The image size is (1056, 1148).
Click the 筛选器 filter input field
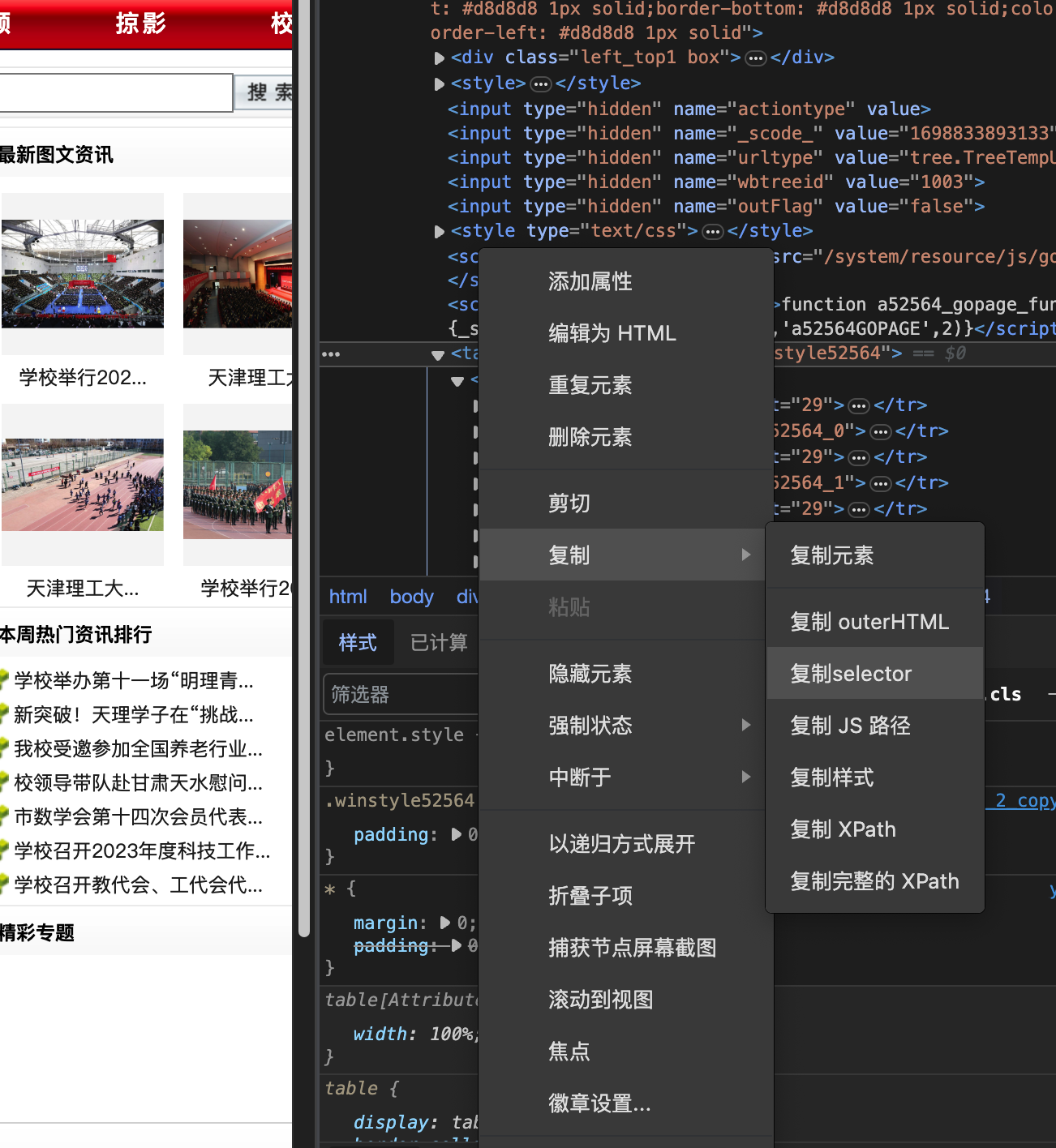point(401,695)
